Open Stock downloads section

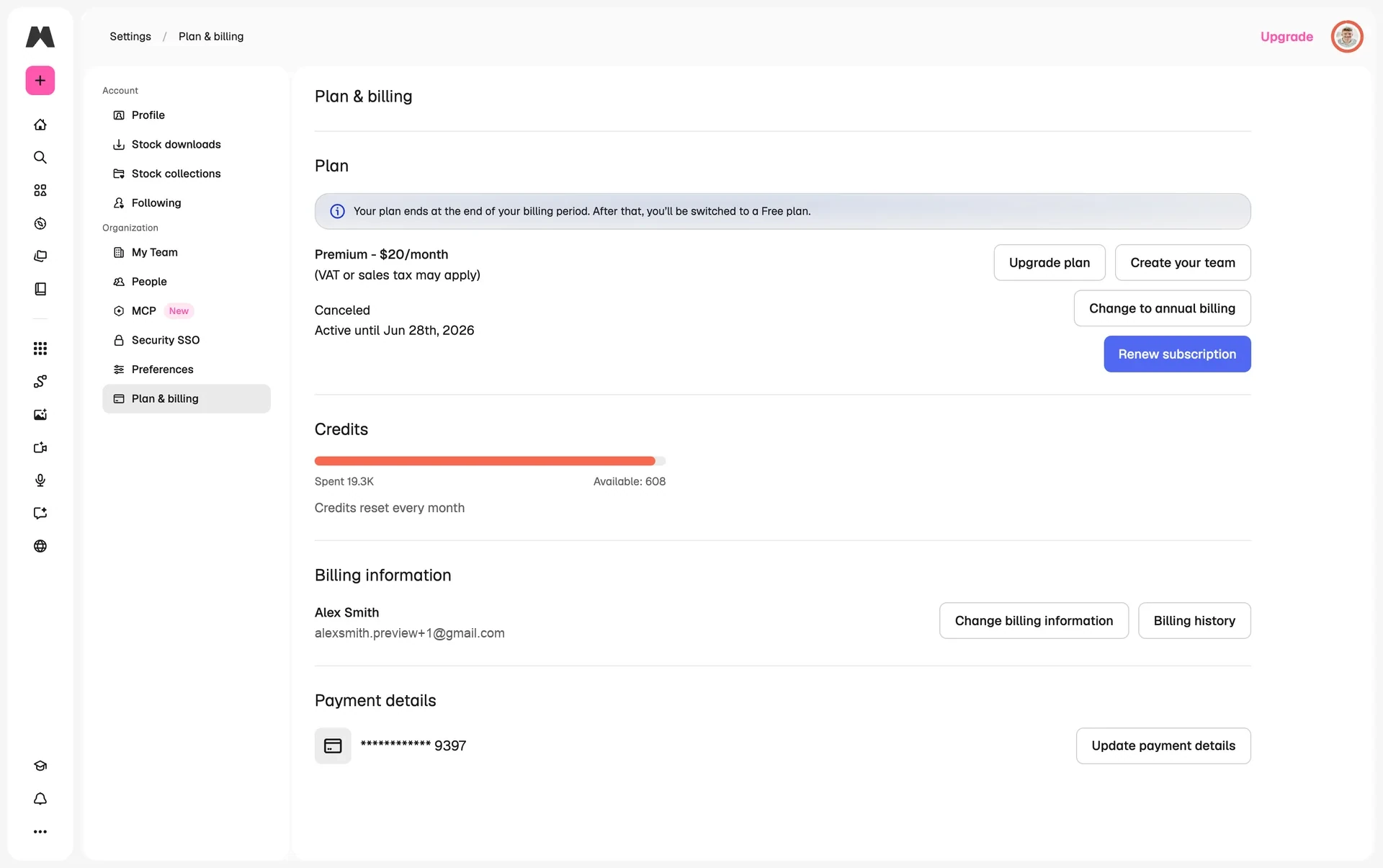point(187,144)
